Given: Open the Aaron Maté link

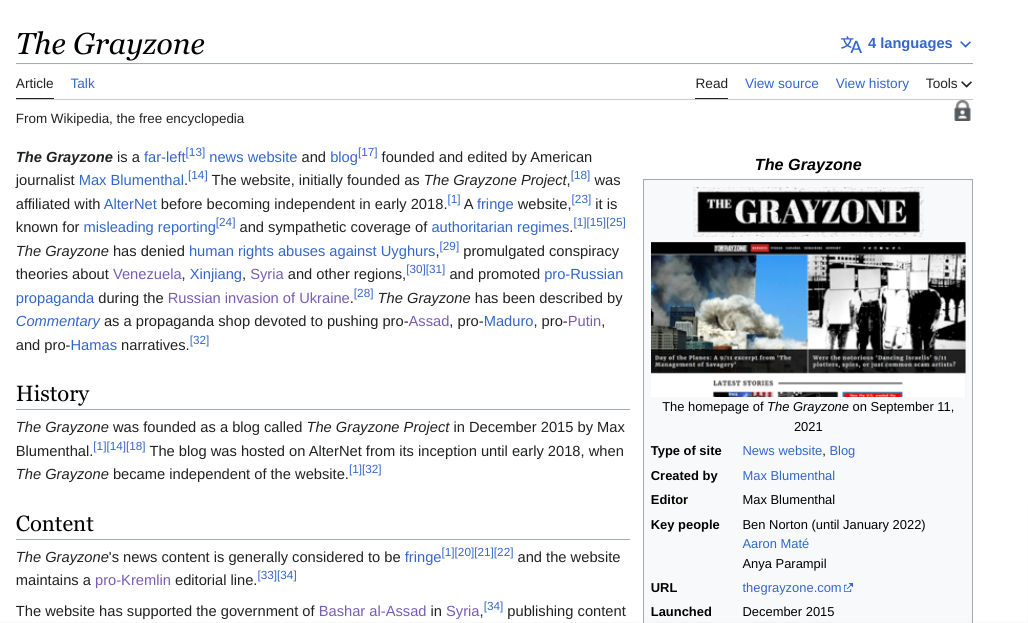Looking at the screenshot, I should coord(775,544).
